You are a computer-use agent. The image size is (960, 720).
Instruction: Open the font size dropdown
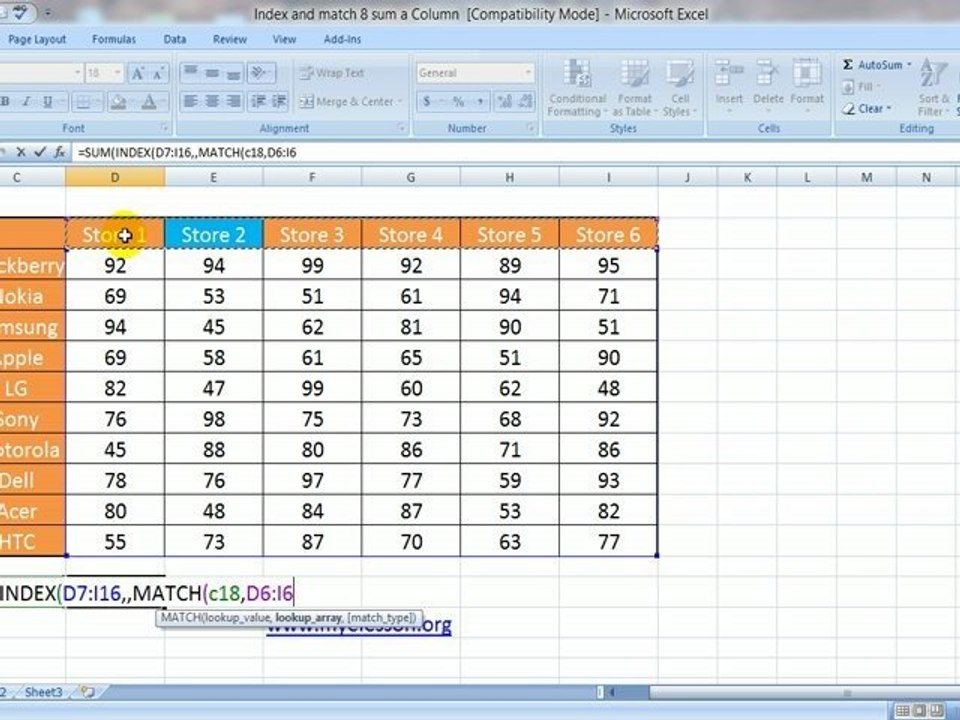point(118,73)
